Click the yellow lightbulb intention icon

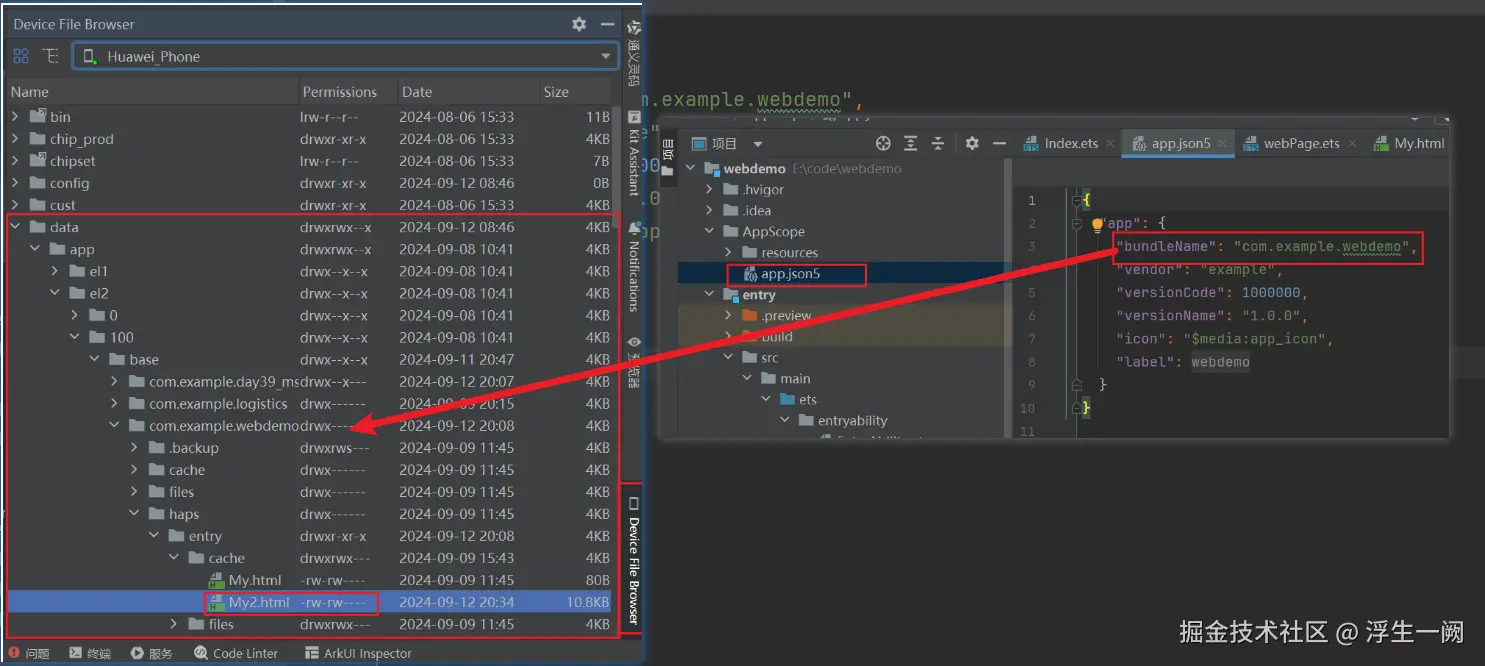[x=1097, y=226]
